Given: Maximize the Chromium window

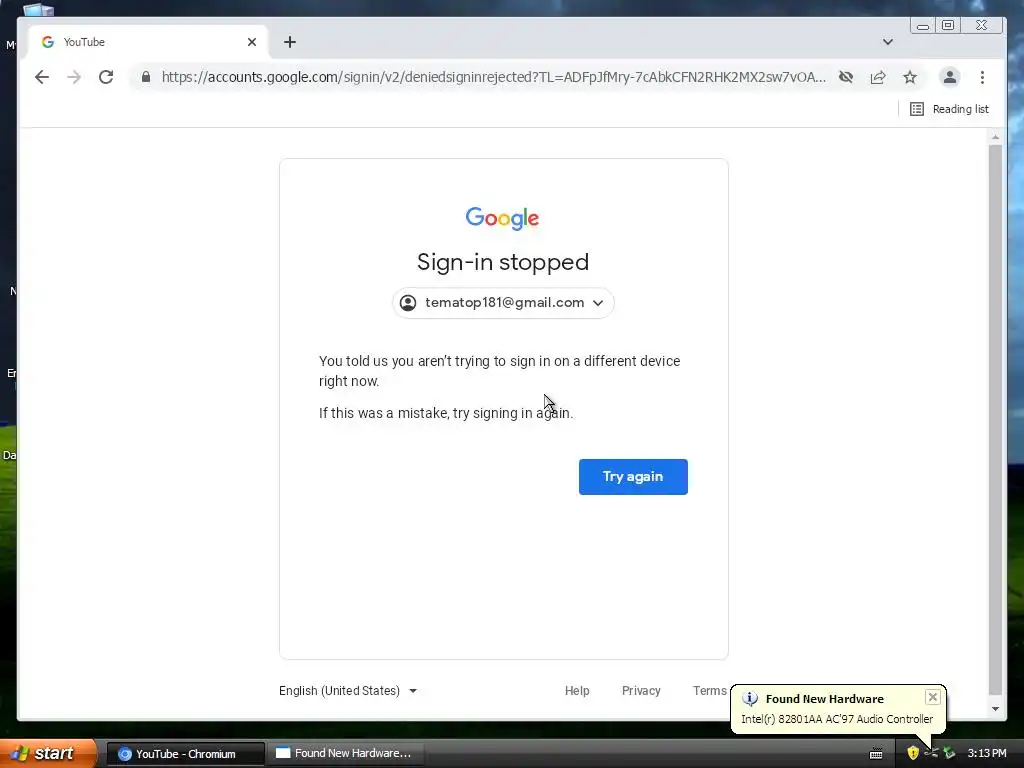Looking at the screenshot, I should click(948, 25).
